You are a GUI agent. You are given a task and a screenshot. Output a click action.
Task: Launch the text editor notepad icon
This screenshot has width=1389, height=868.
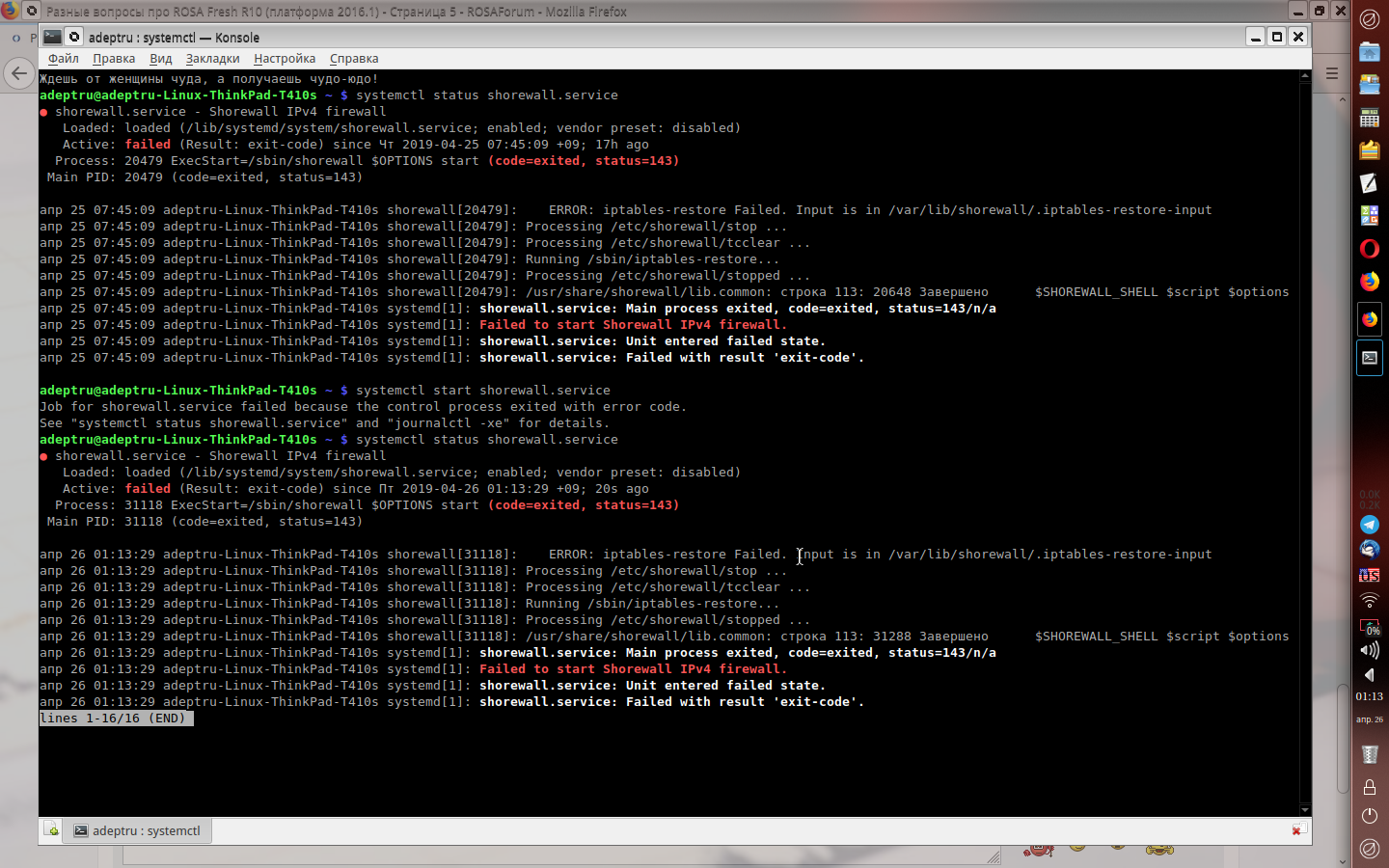pos(1370,183)
